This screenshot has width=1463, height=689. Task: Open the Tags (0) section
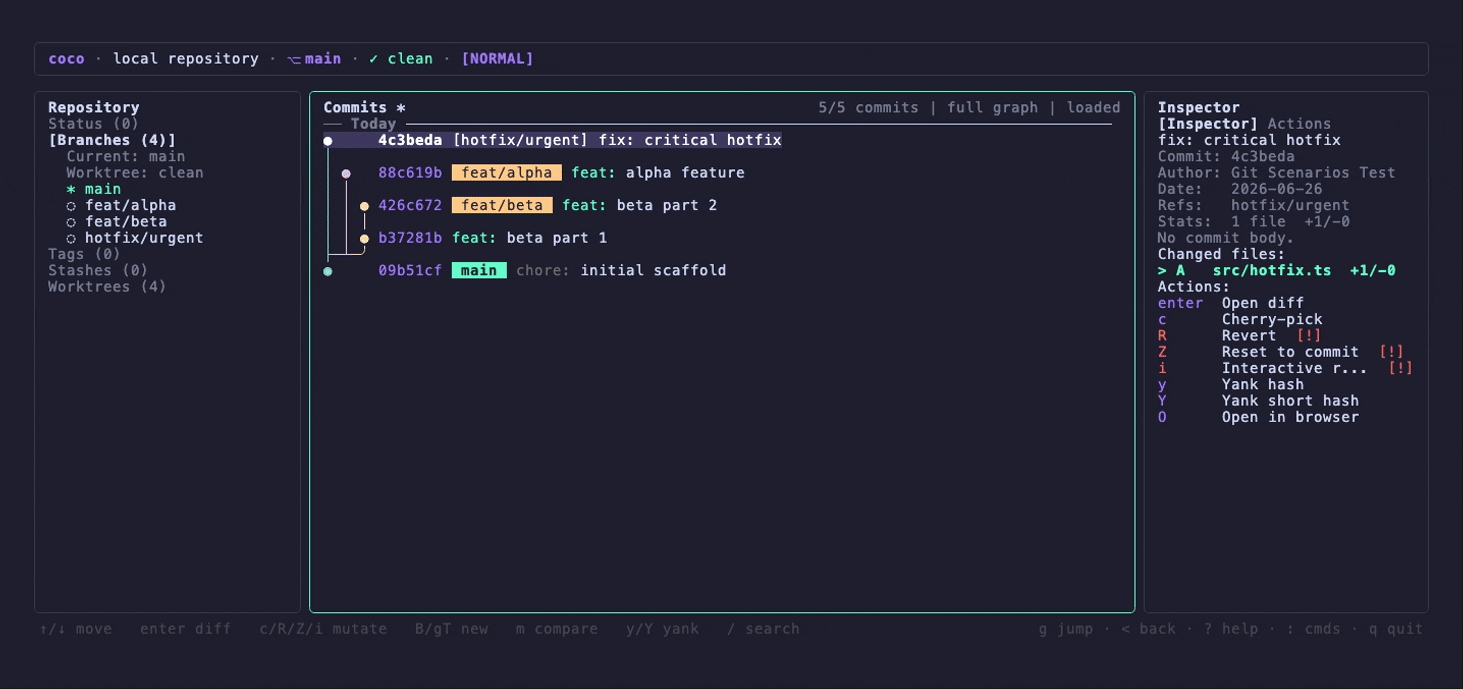pos(85,254)
